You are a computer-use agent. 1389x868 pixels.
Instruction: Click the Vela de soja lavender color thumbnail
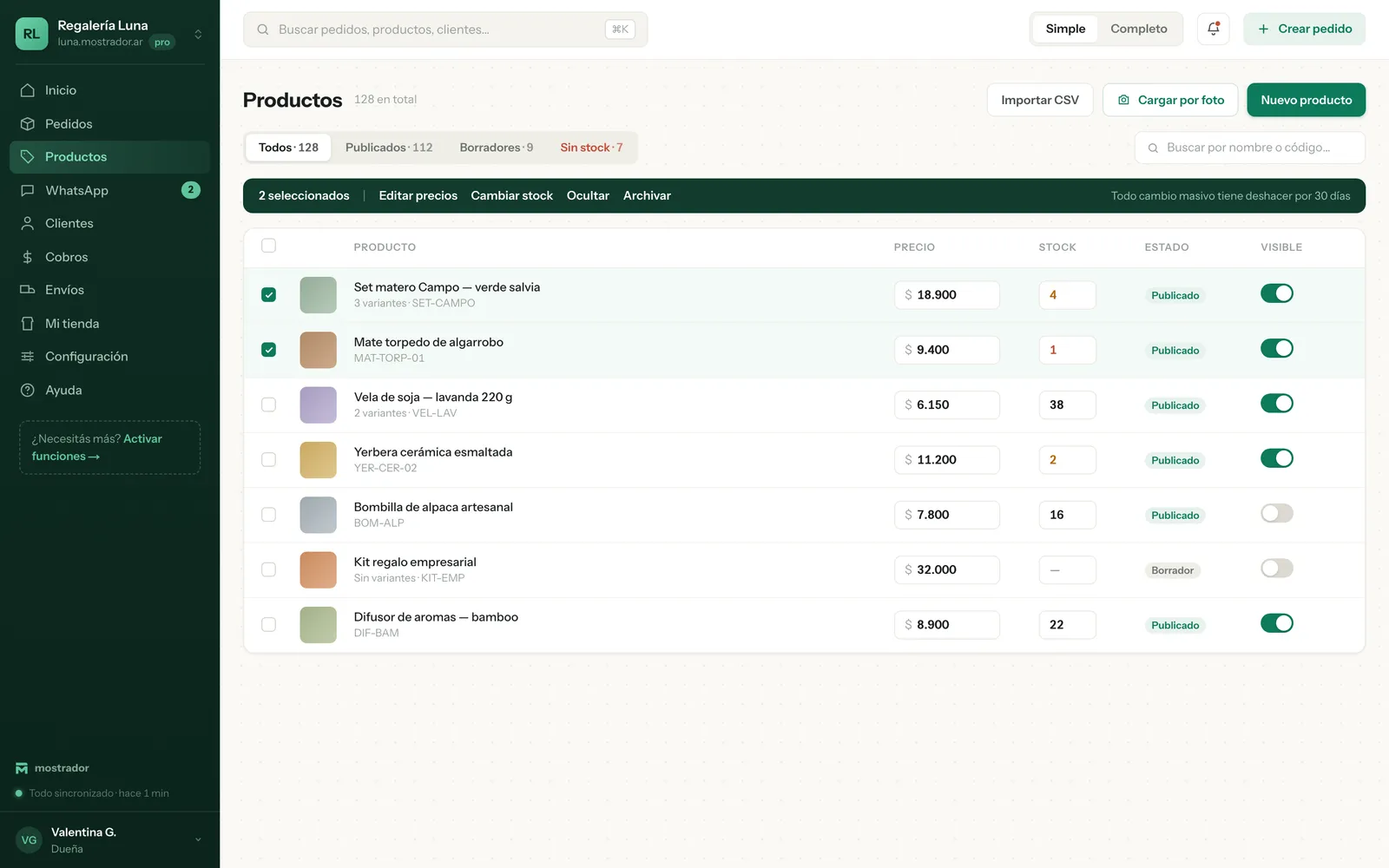click(x=318, y=405)
